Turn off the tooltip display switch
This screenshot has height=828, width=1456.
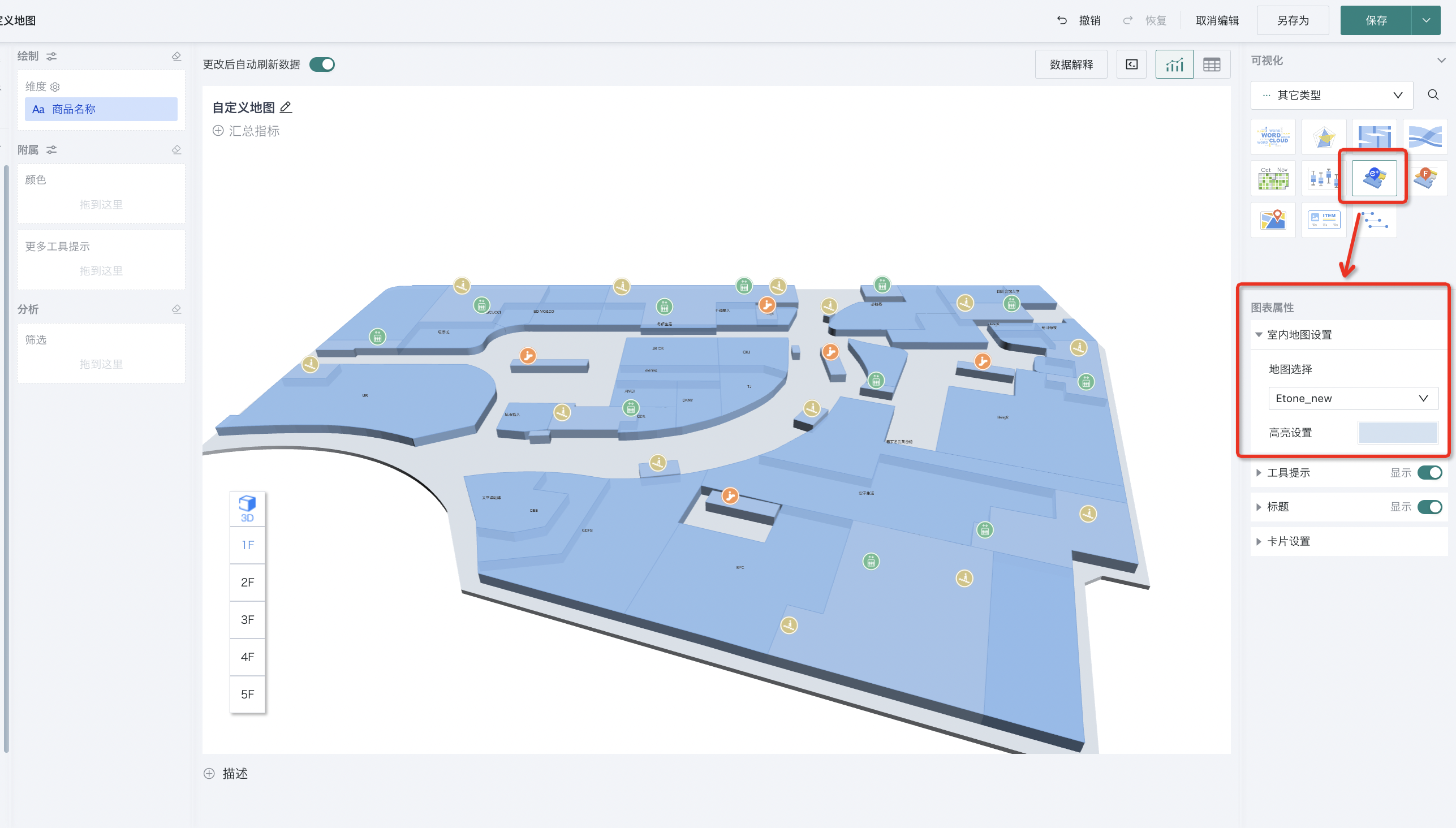pyautogui.click(x=1429, y=473)
